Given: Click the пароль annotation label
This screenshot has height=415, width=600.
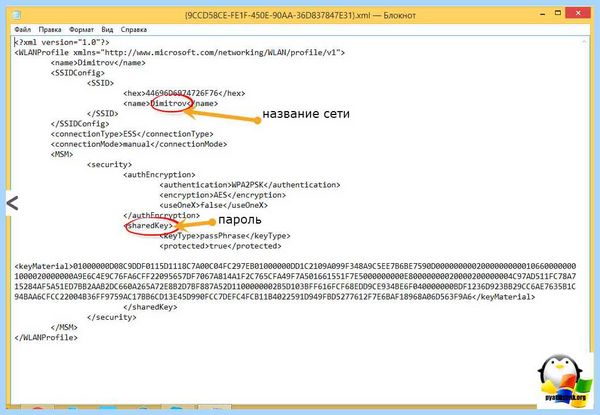Looking at the screenshot, I should [240, 220].
